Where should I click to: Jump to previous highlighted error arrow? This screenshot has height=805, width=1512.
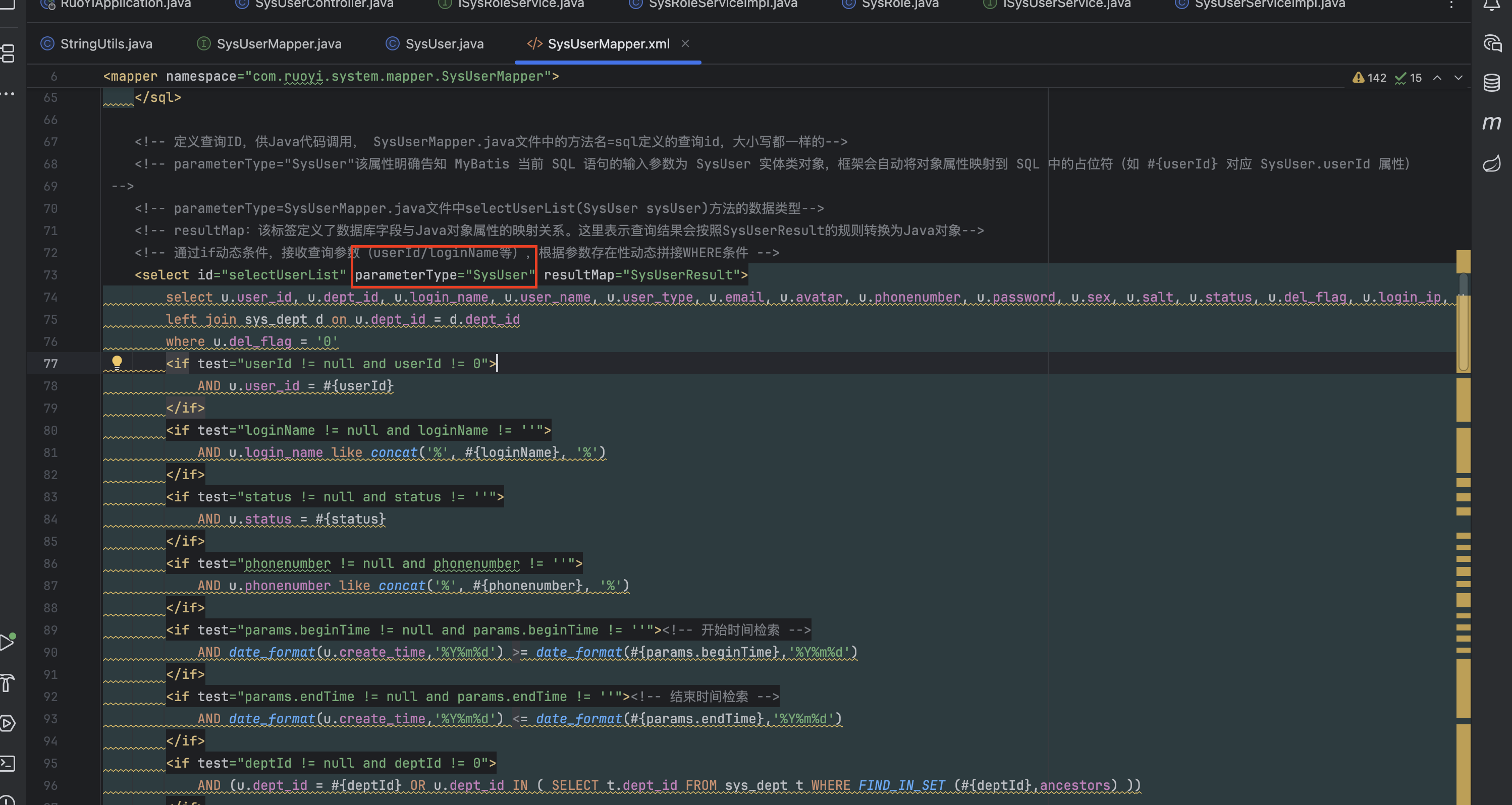point(1437,78)
